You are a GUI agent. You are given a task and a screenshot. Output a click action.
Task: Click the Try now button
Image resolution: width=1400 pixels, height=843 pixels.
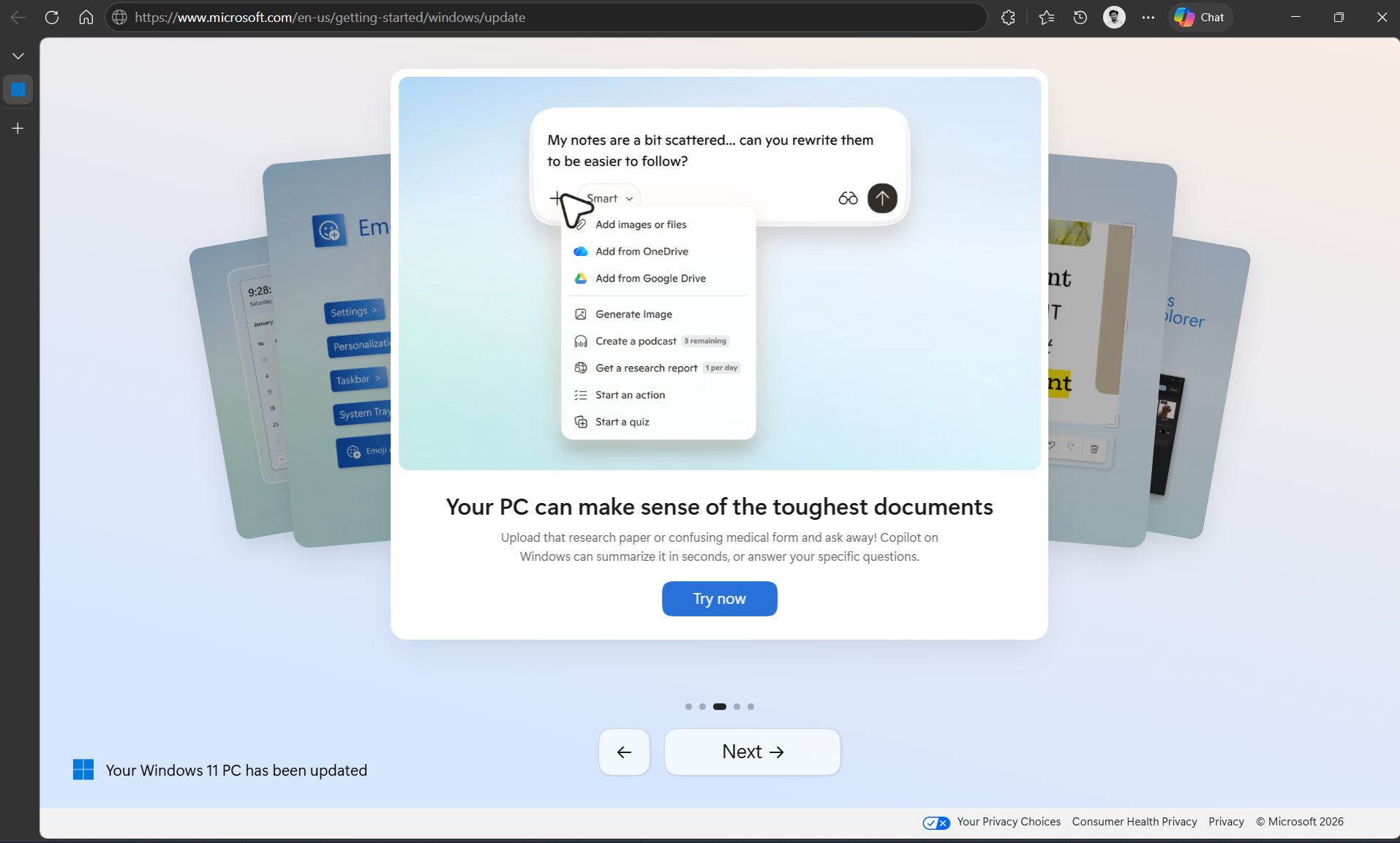[719, 598]
